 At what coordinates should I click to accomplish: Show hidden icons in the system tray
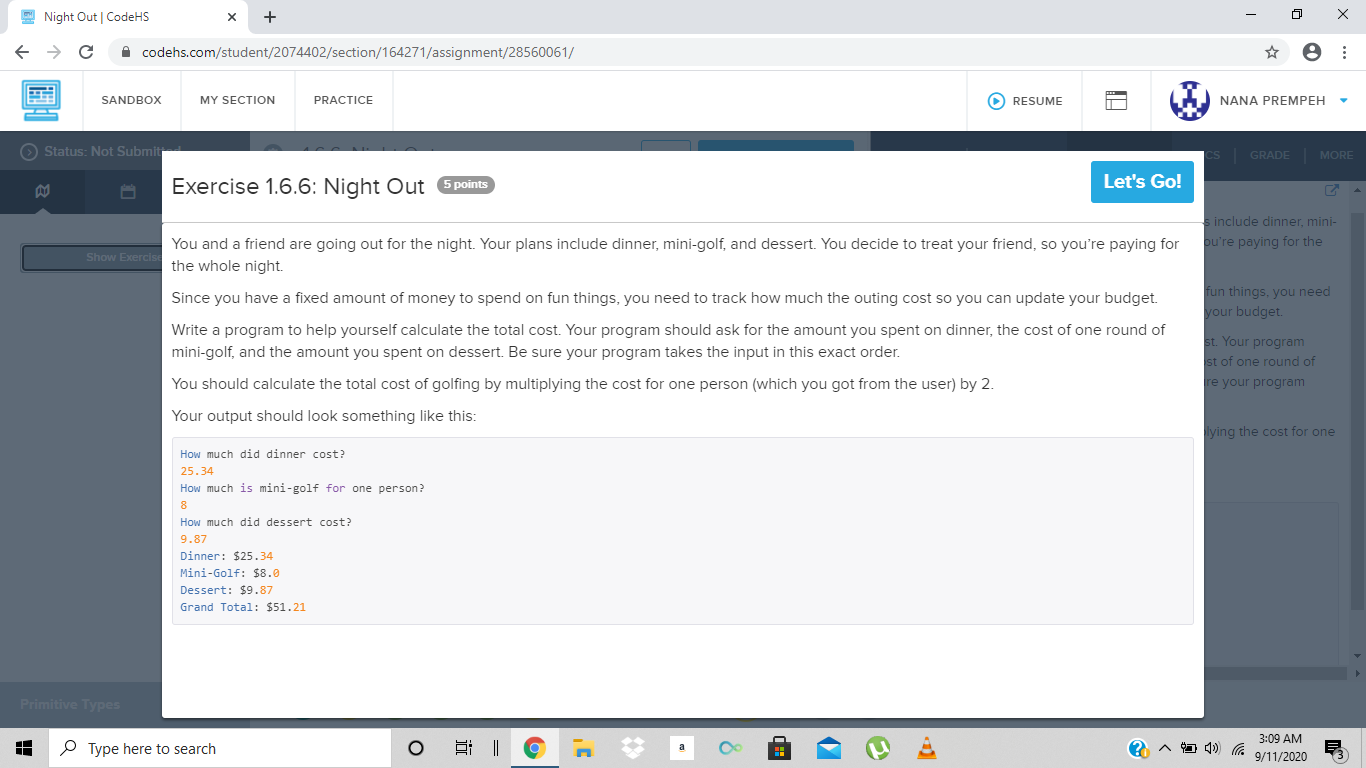pos(1164,747)
